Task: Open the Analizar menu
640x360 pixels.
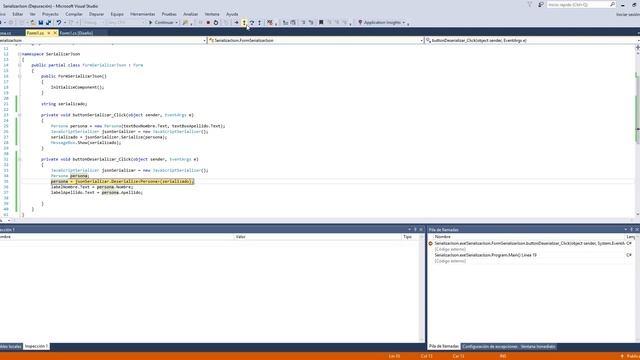Action: pyautogui.click(x=190, y=14)
